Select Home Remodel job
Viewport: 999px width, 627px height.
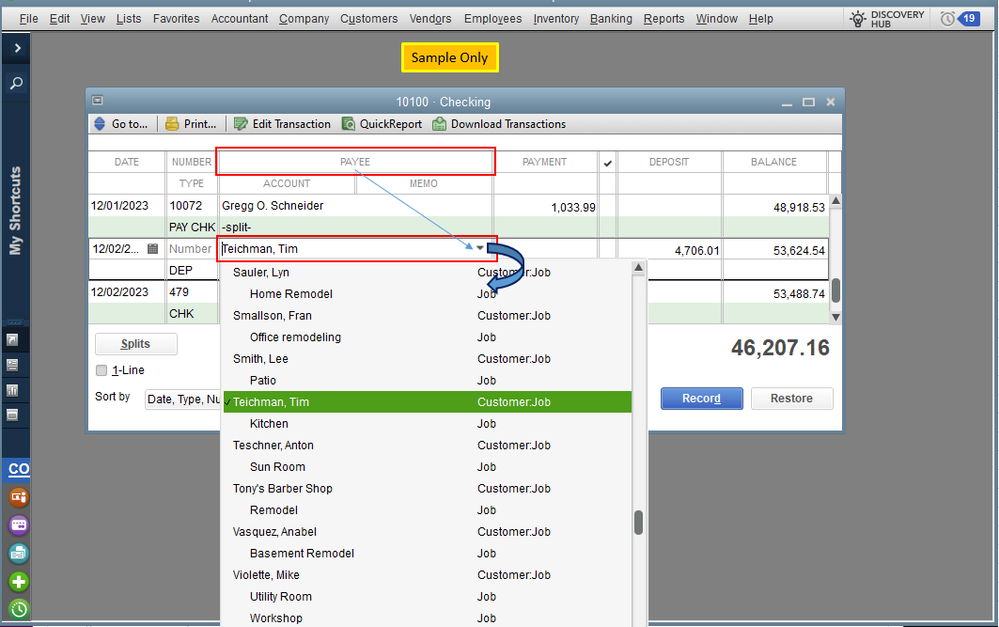427,294
